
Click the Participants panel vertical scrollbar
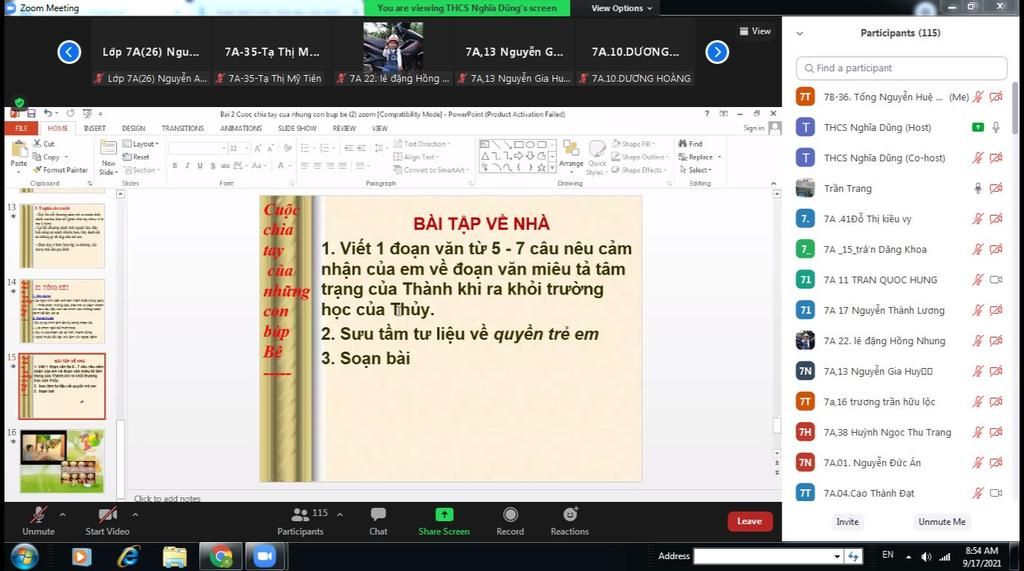click(1015, 108)
